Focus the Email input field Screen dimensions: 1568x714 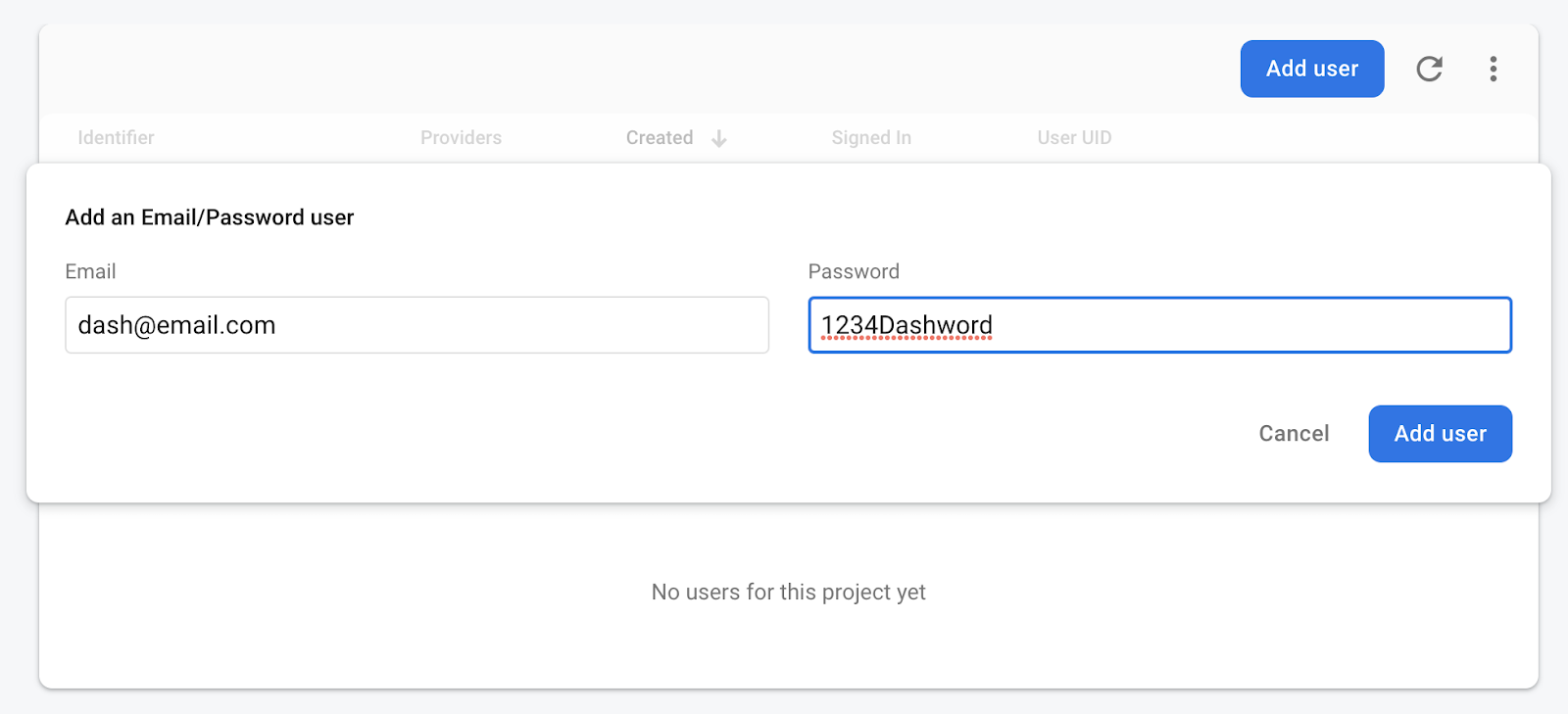[490, 325]
